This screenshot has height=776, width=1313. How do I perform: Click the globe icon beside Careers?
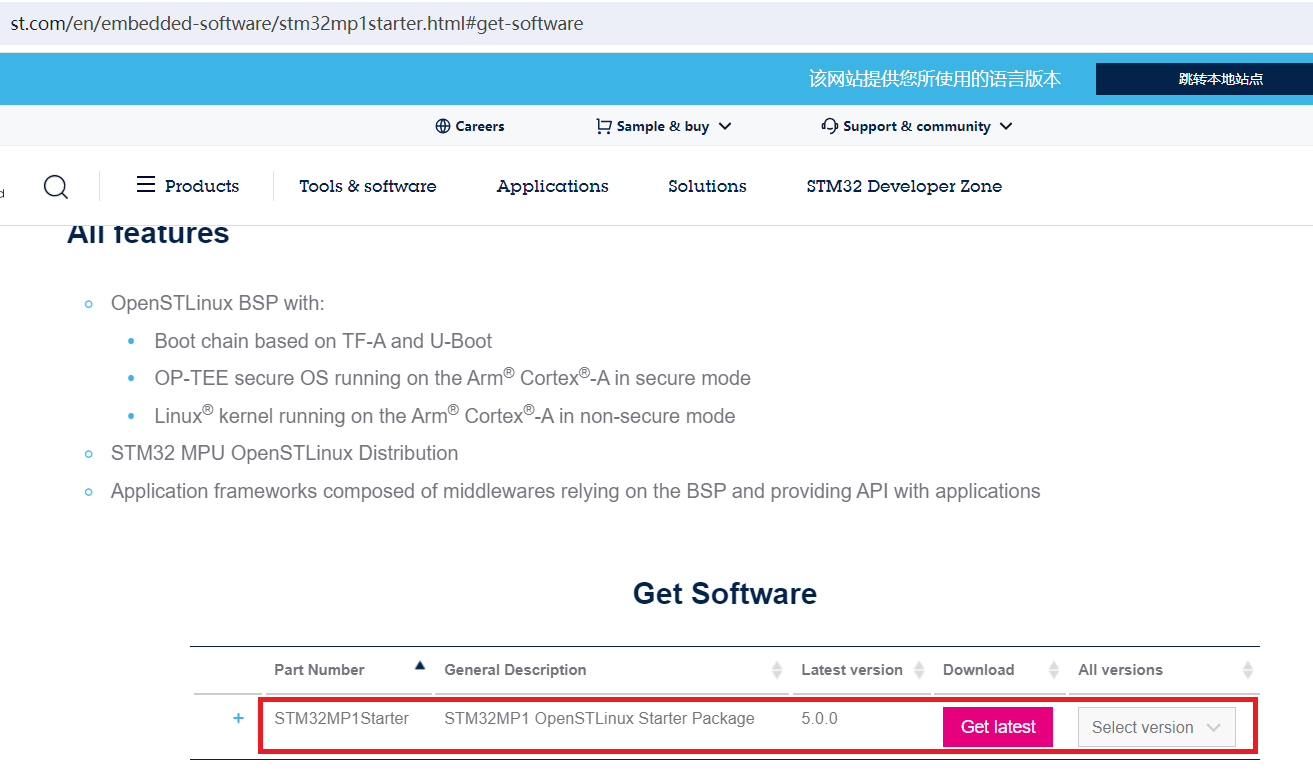[x=443, y=126]
